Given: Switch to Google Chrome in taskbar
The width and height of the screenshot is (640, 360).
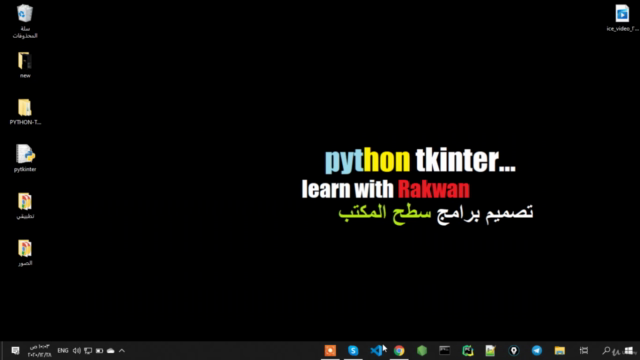Looking at the screenshot, I should tap(399, 351).
